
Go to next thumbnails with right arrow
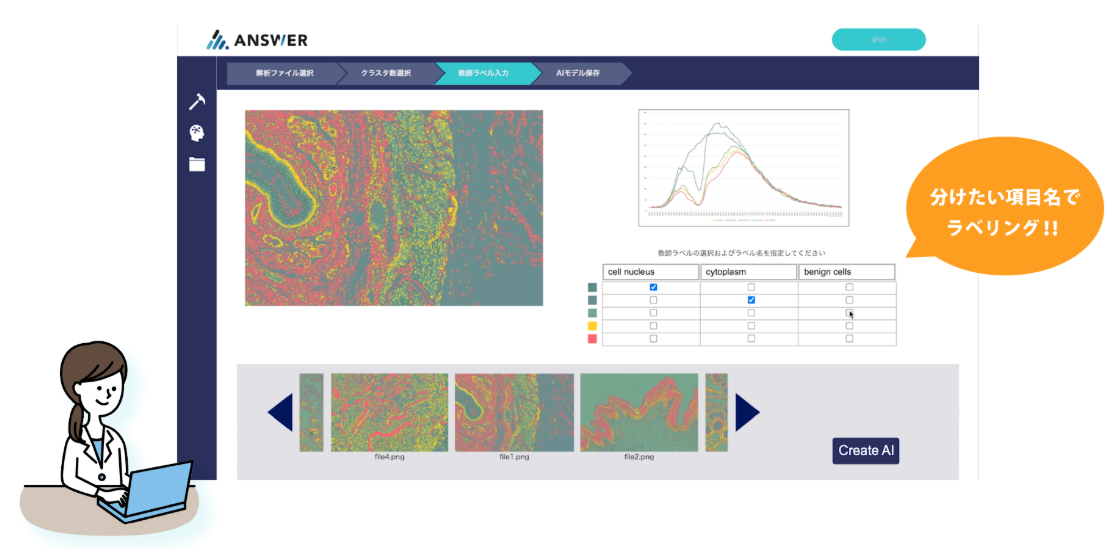point(747,412)
